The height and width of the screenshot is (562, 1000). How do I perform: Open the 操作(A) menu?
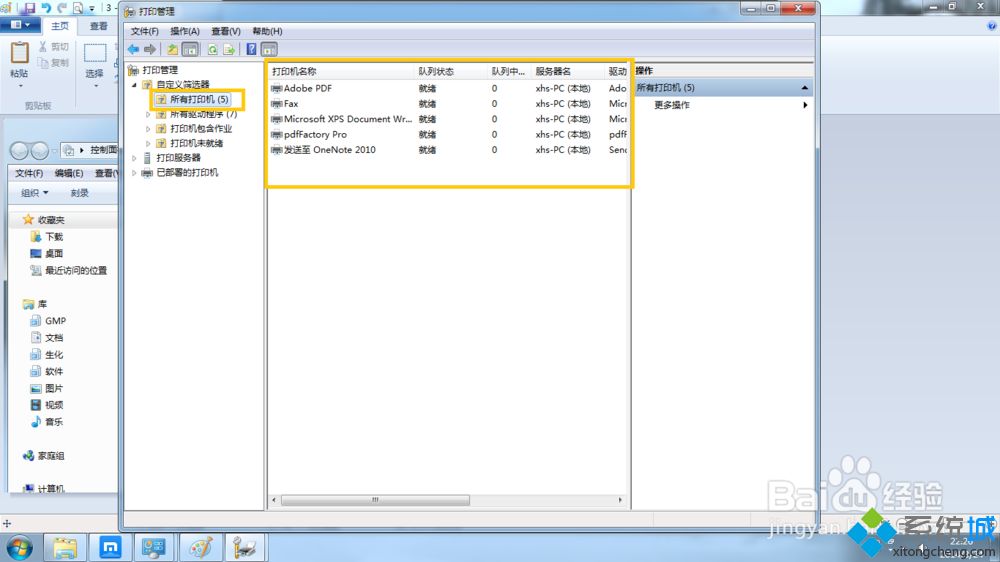click(x=184, y=31)
